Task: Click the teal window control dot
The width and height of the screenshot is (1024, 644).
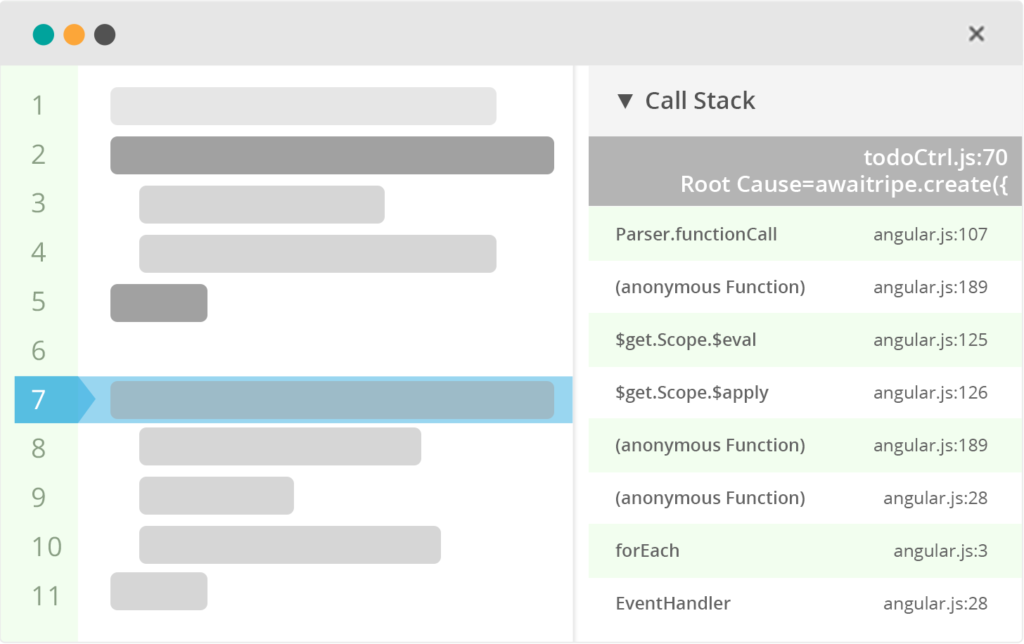Action: tap(43, 35)
